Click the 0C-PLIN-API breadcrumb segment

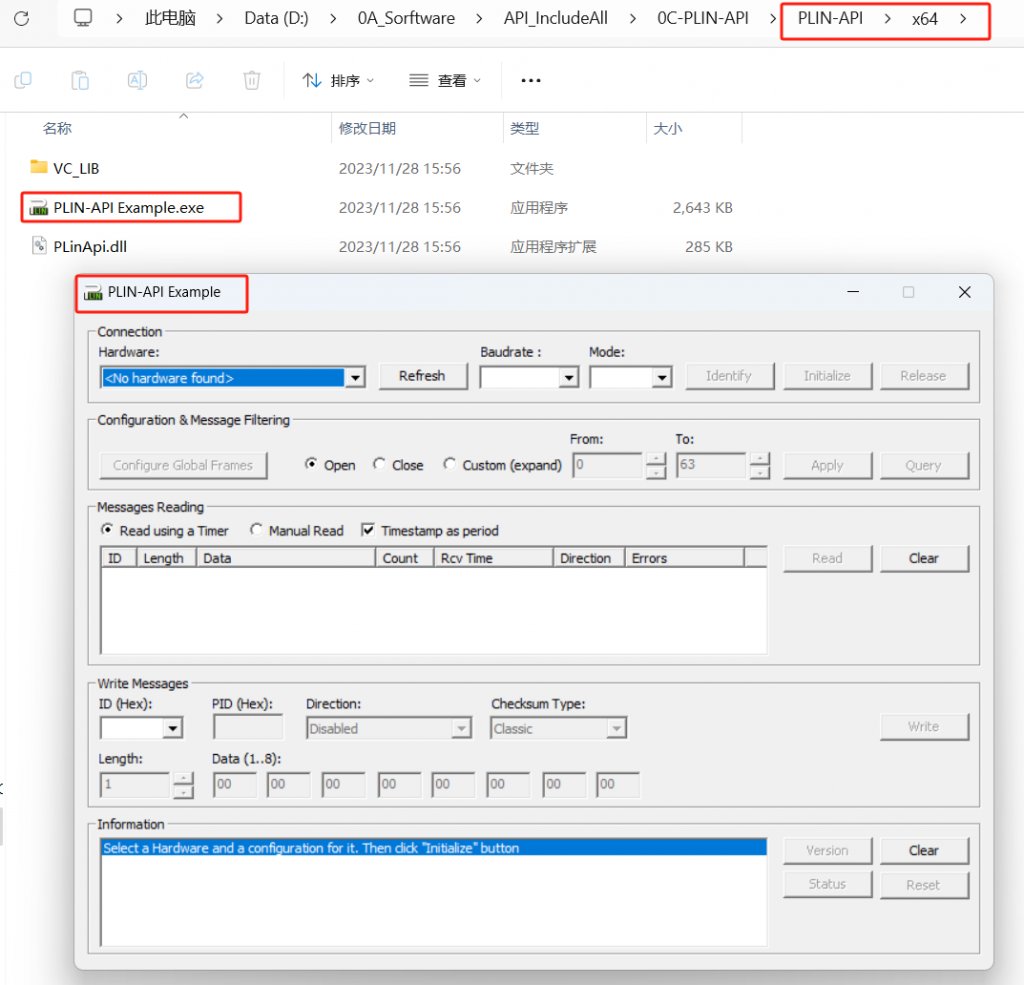pyautogui.click(x=702, y=18)
